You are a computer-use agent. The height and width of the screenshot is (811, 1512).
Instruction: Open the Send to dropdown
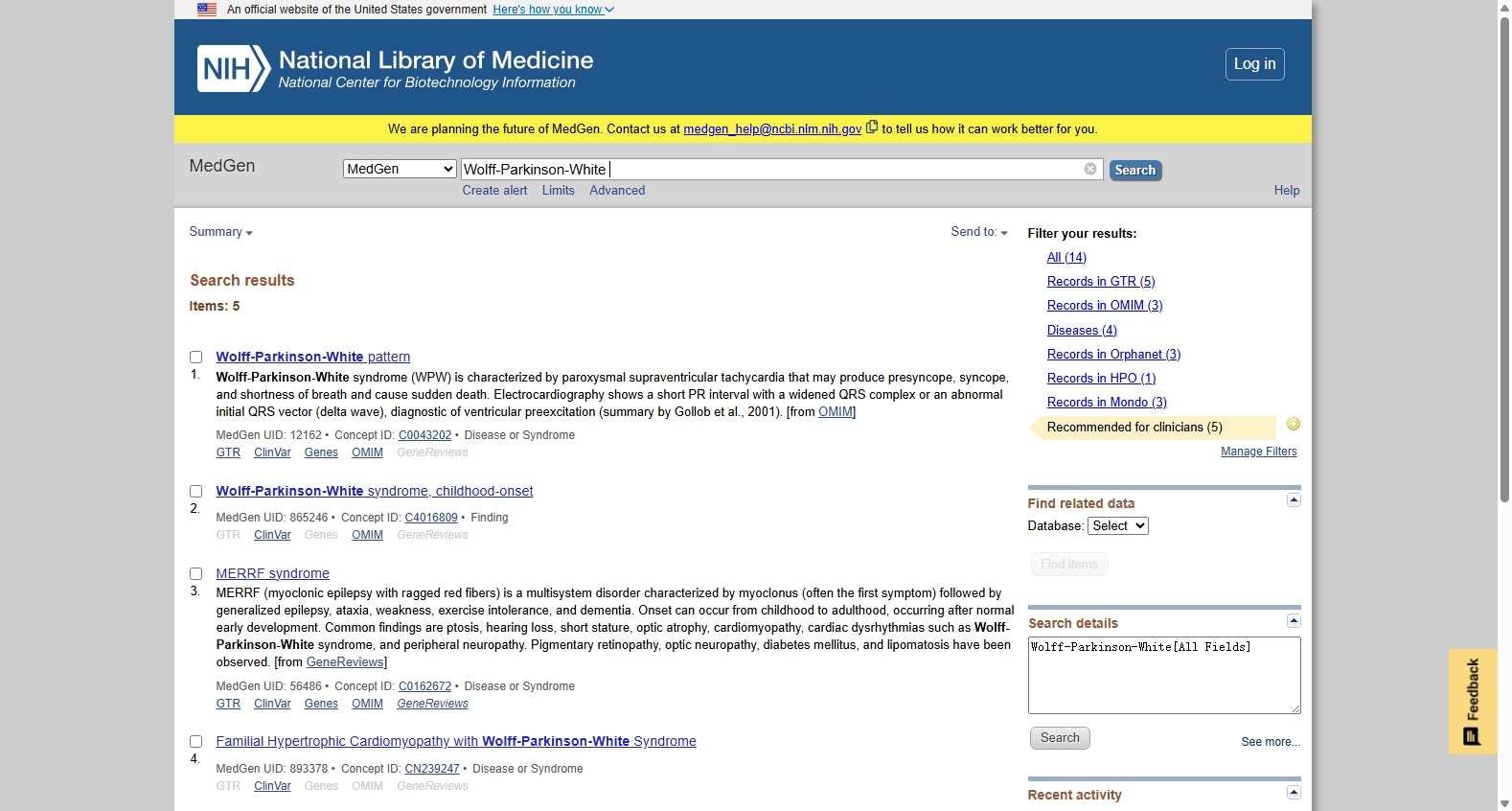click(x=979, y=232)
